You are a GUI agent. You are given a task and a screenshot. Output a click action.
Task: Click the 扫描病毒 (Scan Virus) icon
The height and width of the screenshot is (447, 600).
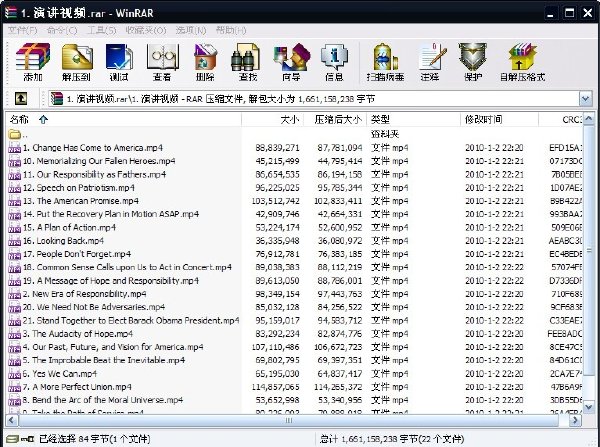point(385,57)
